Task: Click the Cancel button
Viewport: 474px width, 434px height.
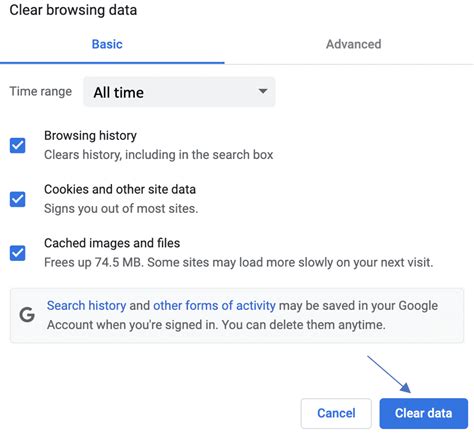Action: [336, 413]
